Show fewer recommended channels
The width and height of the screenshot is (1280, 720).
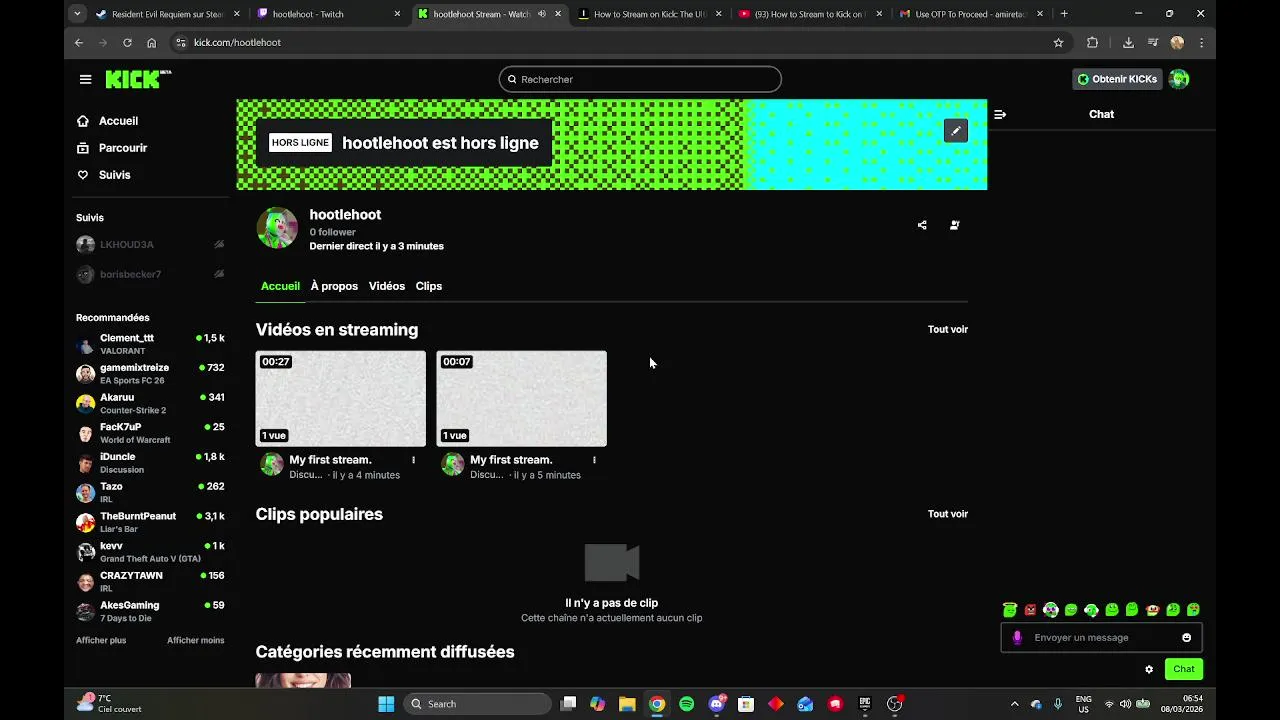pos(196,640)
